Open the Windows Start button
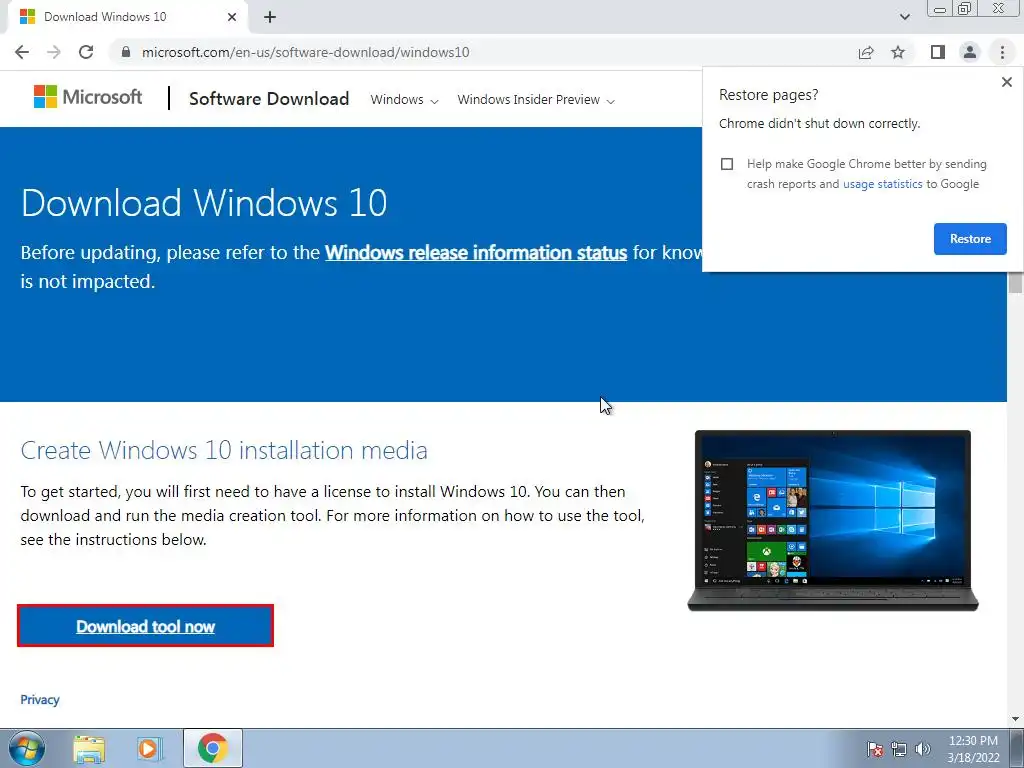Image resolution: width=1024 pixels, height=768 pixels. (27, 748)
